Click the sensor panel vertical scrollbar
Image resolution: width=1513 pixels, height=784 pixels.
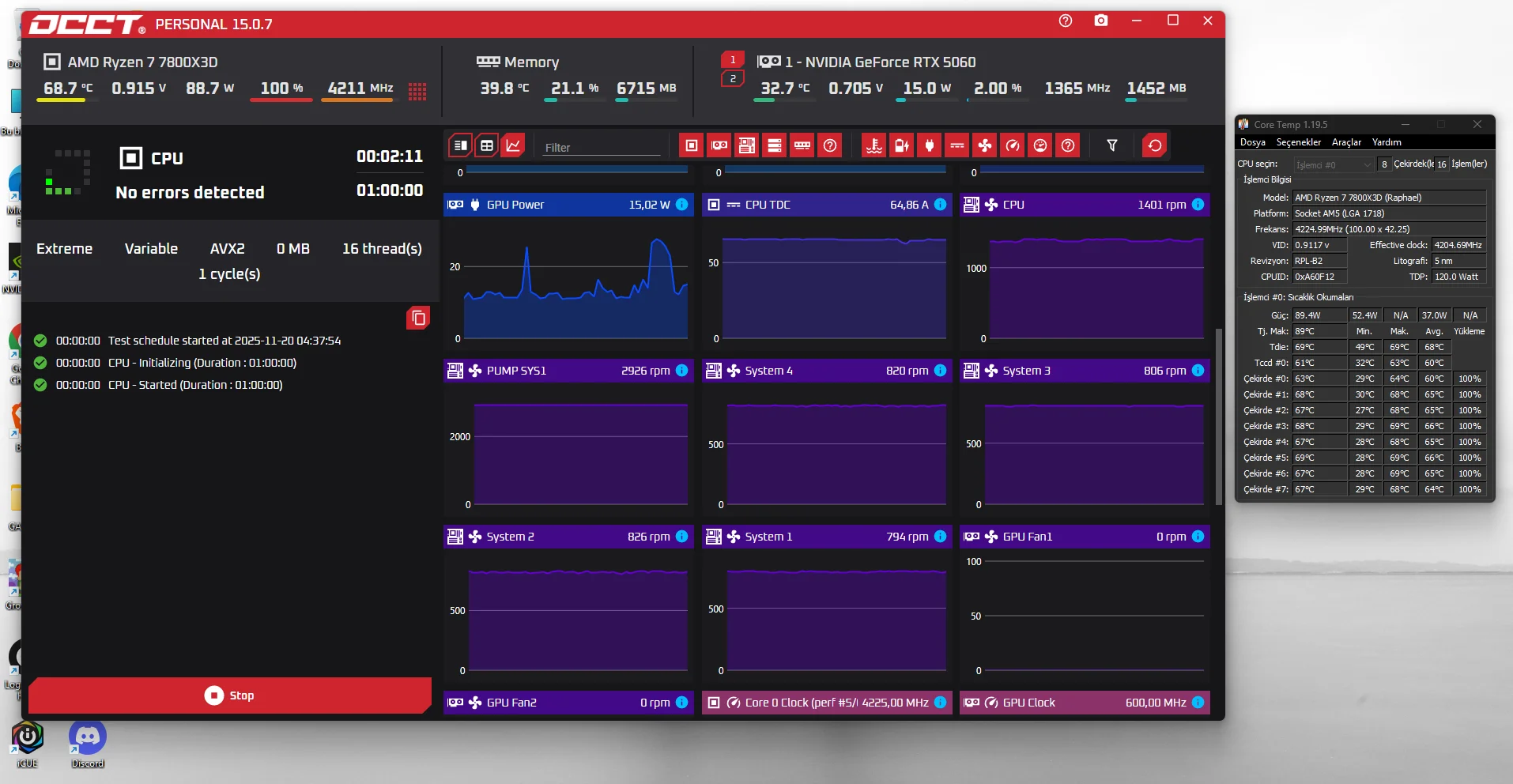click(x=1218, y=416)
